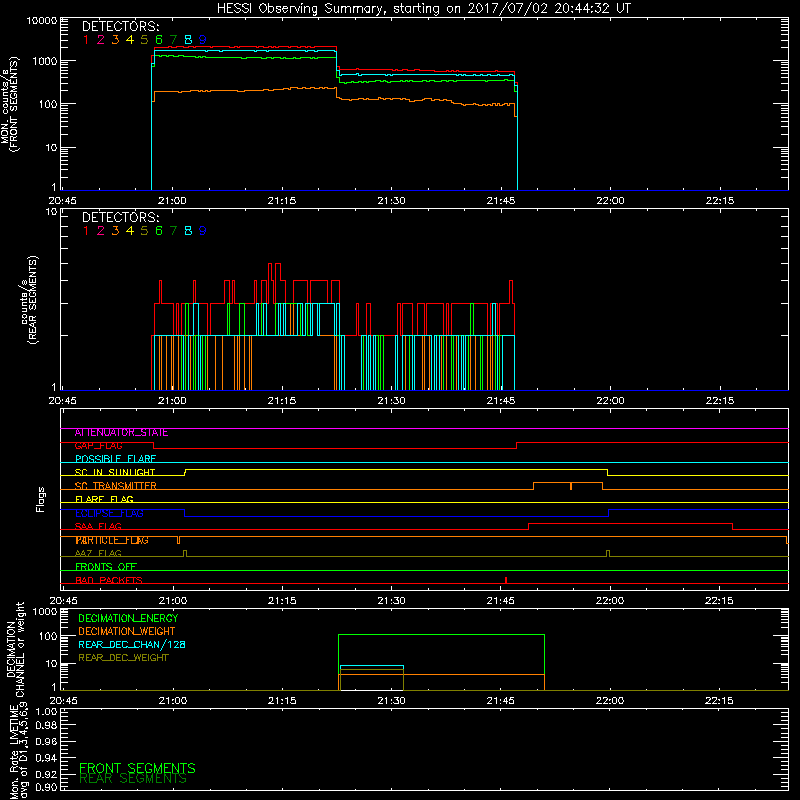Click the 21:30 time label under the rear segments plot
800x800 pixels.
pyautogui.click(x=391, y=401)
